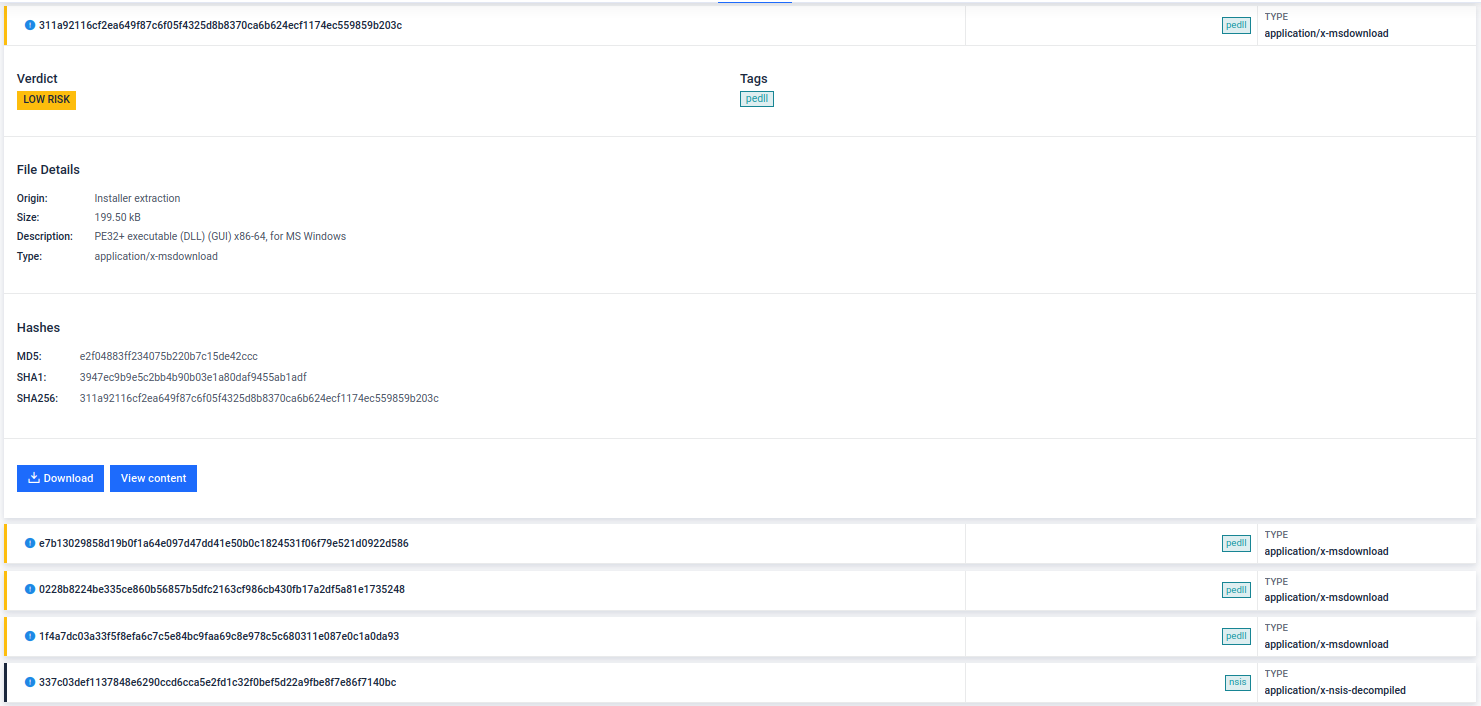1481x706 pixels.
Task: Click the LOW RISK verdict badge
Action: (x=46, y=99)
